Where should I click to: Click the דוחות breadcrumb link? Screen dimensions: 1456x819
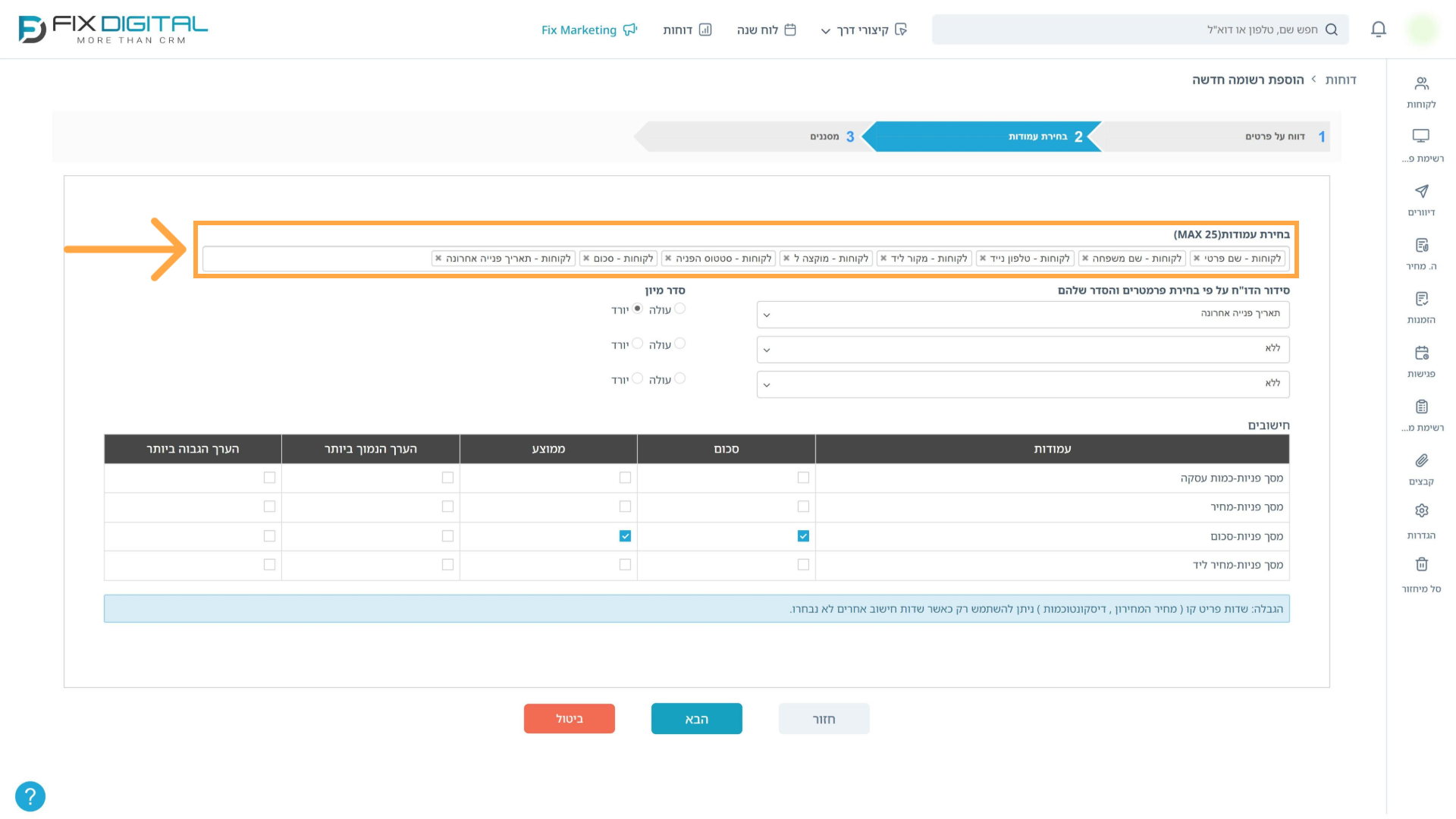[x=1341, y=80]
